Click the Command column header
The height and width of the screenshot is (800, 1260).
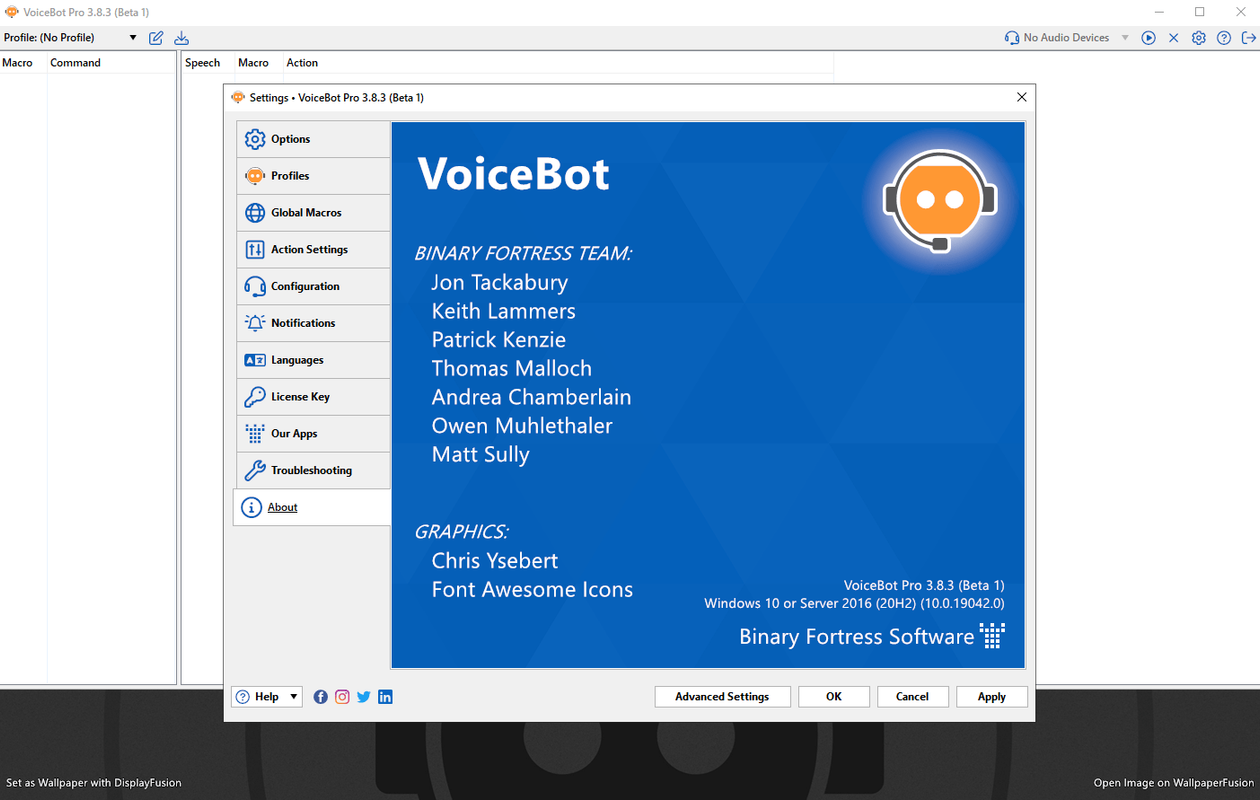pos(76,62)
